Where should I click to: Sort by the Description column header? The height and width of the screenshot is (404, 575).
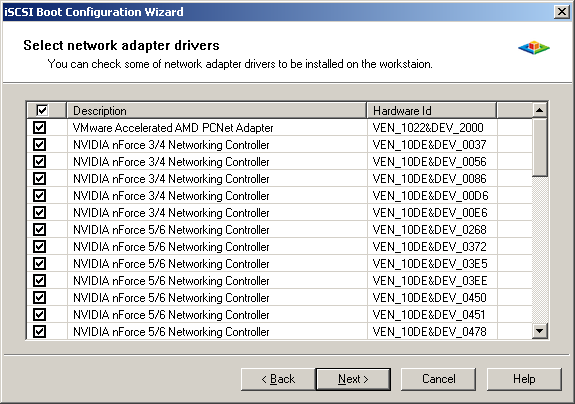(x=217, y=110)
